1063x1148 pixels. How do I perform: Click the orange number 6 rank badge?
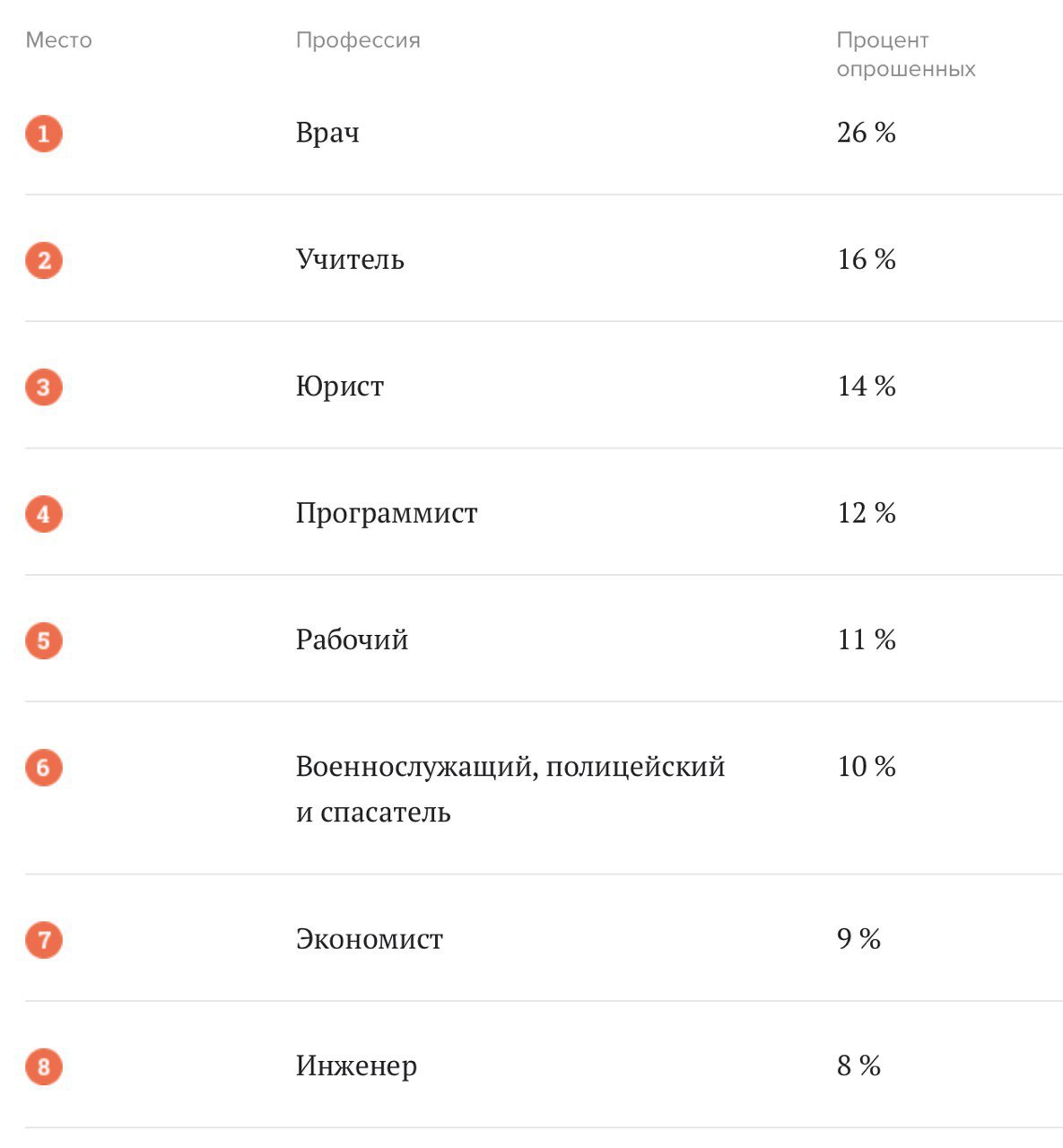(43, 768)
